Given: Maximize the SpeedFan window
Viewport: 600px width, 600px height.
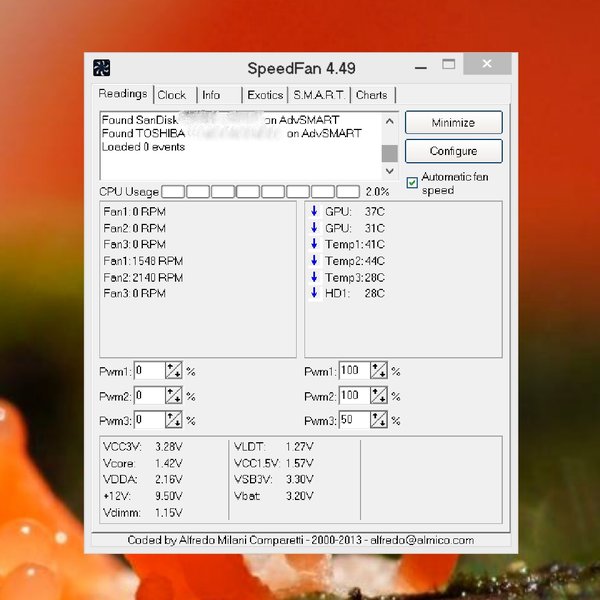Looking at the screenshot, I should [448, 64].
